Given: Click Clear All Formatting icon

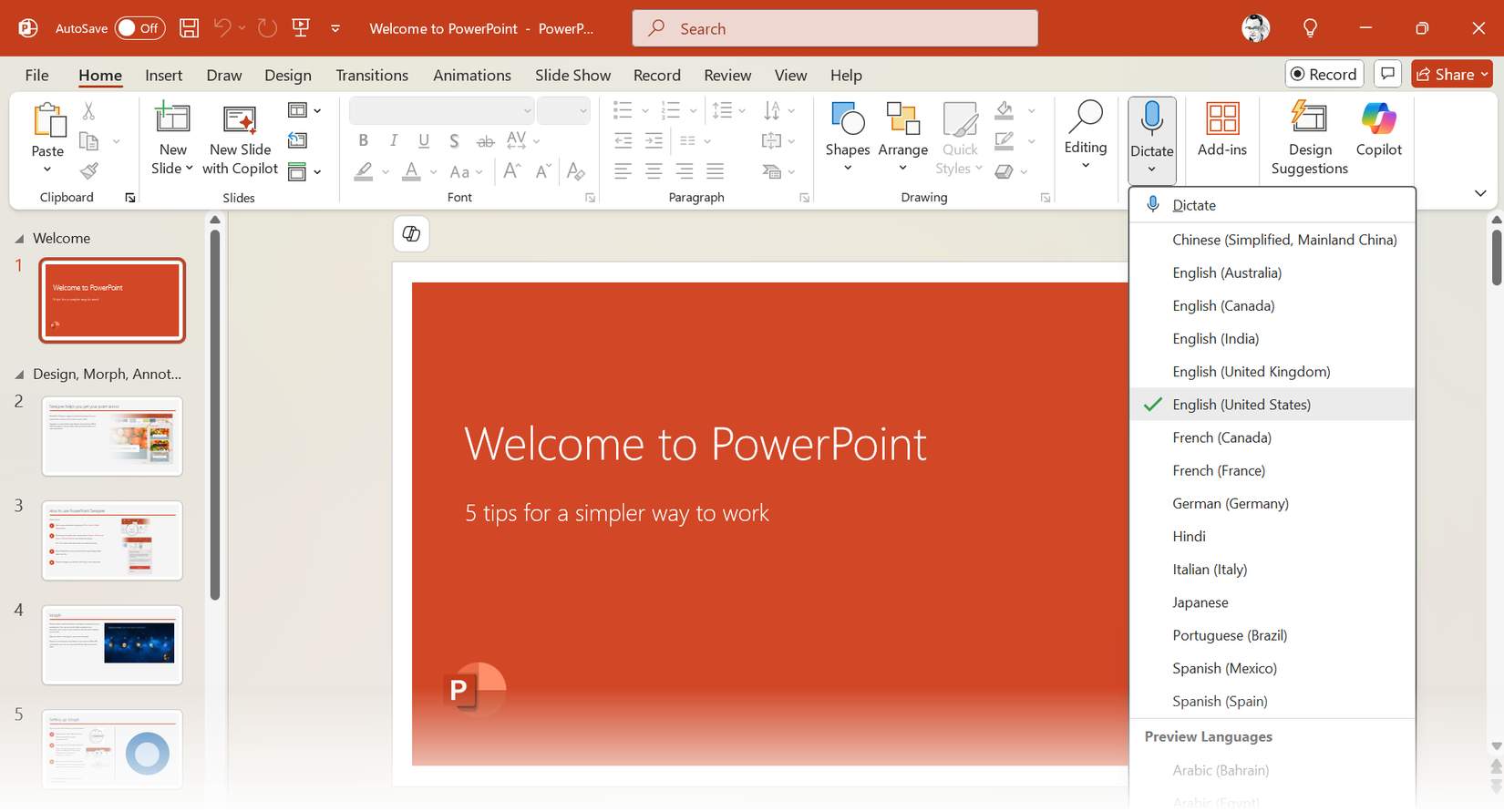Looking at the screenshot, I should click(576, 170).
